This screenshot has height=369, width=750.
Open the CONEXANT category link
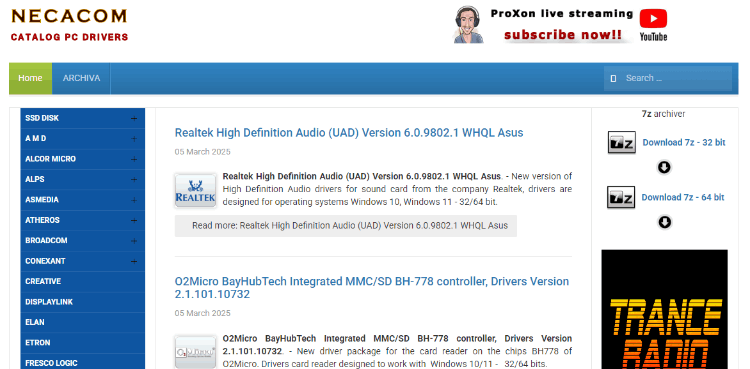coord(45,261)
